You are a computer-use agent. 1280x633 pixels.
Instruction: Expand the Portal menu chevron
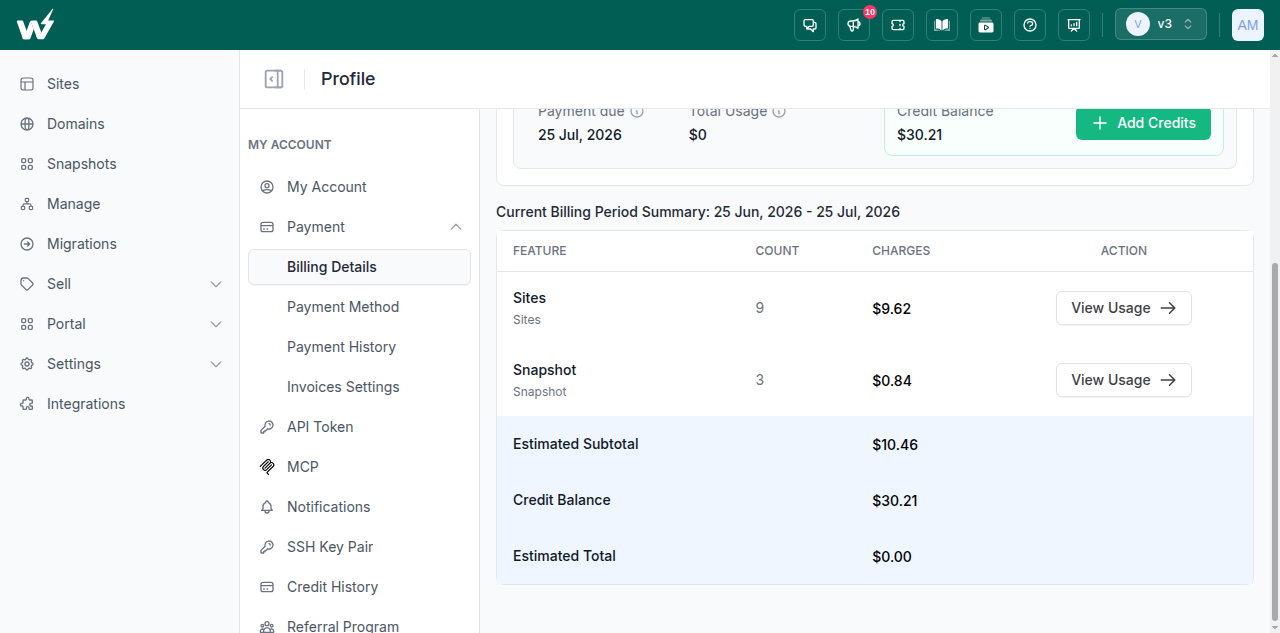pos(216,324)
